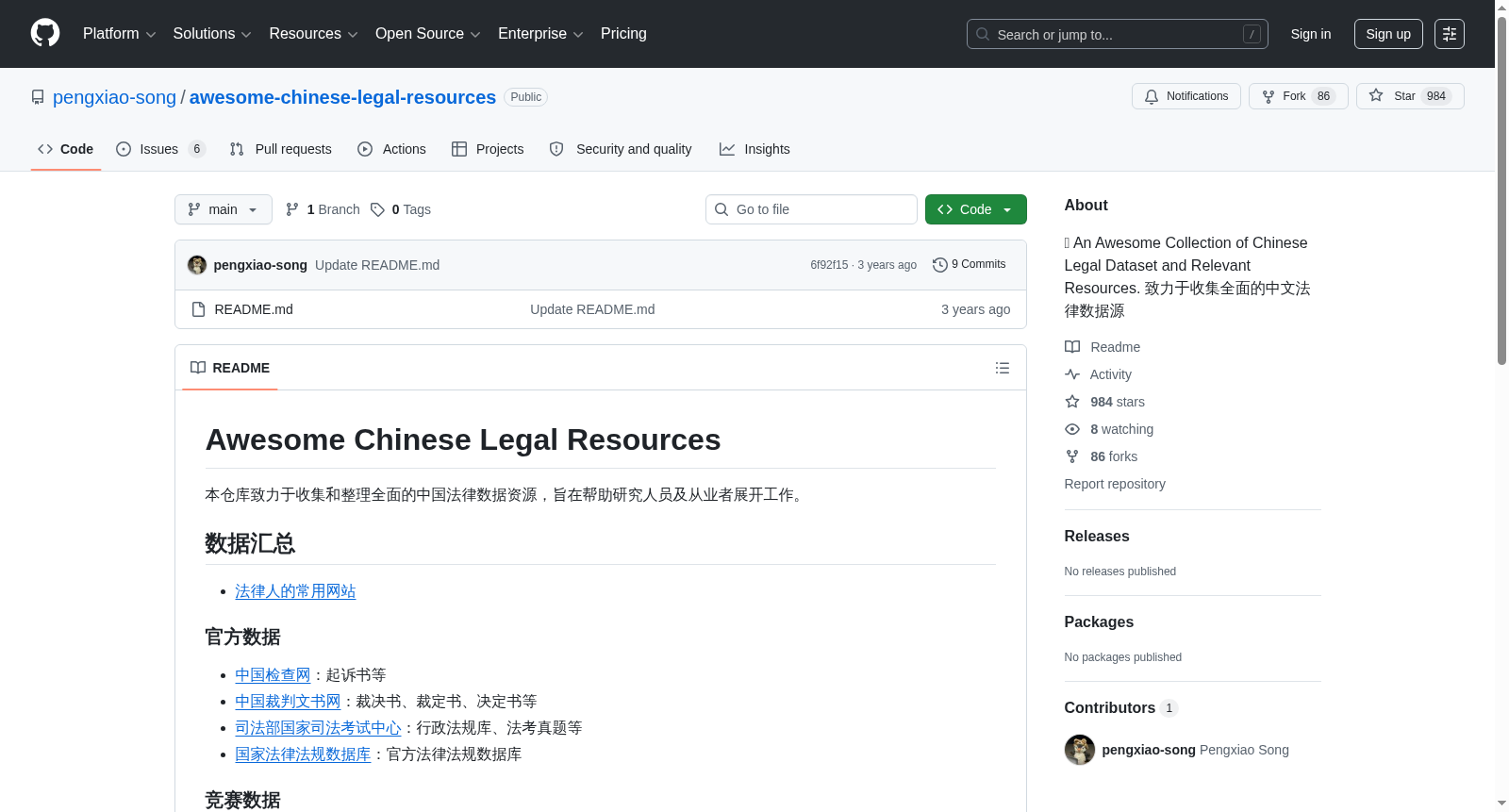The image size is (1509, 812).
Task: Expand the Resources menu
Action: [313, 34]
